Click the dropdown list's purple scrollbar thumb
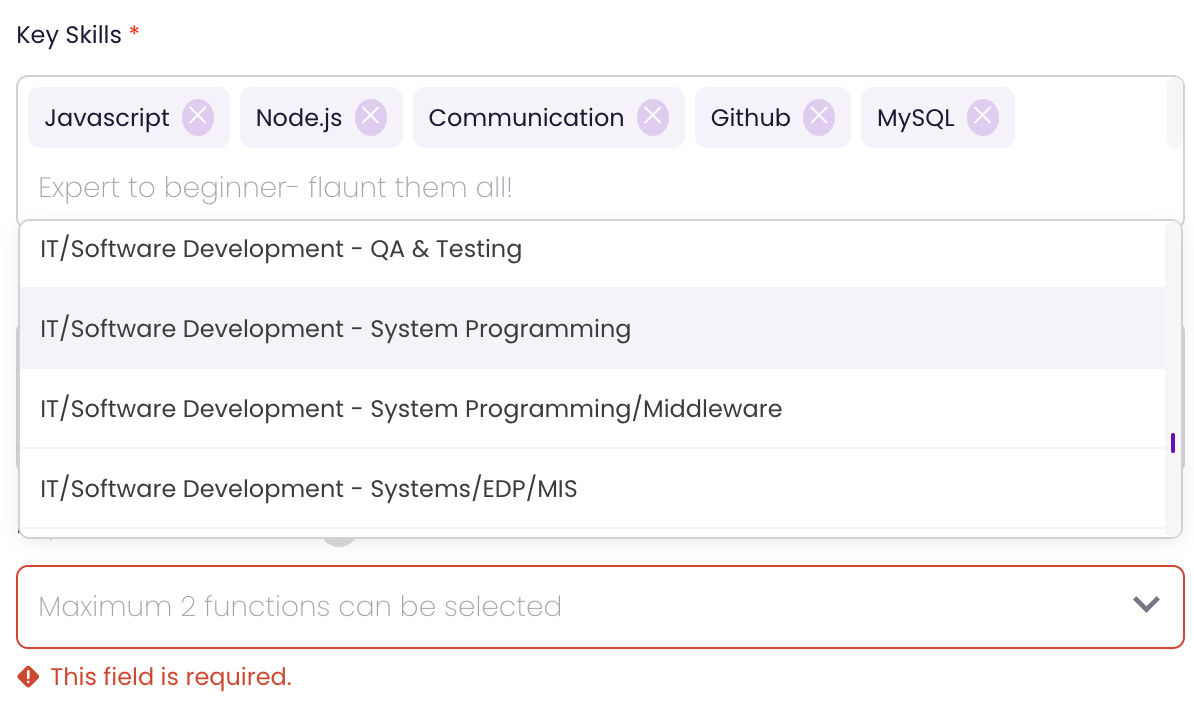Image resolution: width=1194 pixels, height=714 pixels. 1172,442
